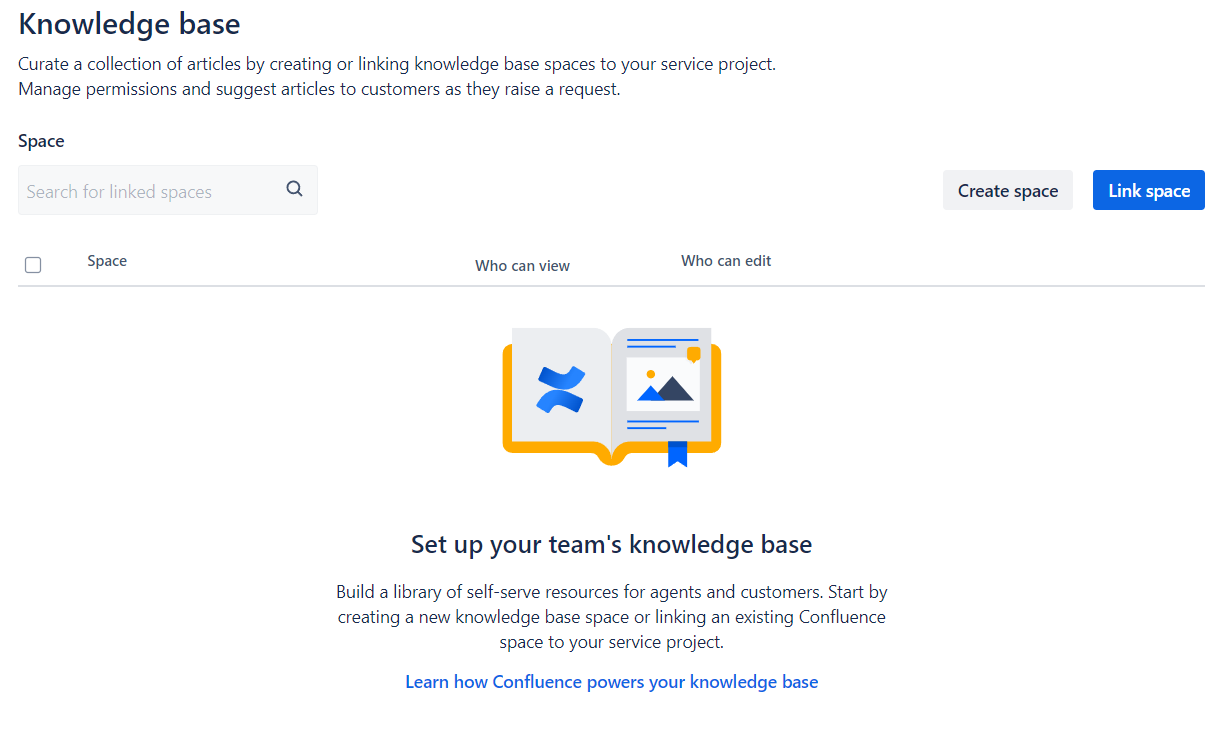Click the "Who can edit" column header
The width and height of the screenshot is (1221, 745).
[x=726, y=260]
